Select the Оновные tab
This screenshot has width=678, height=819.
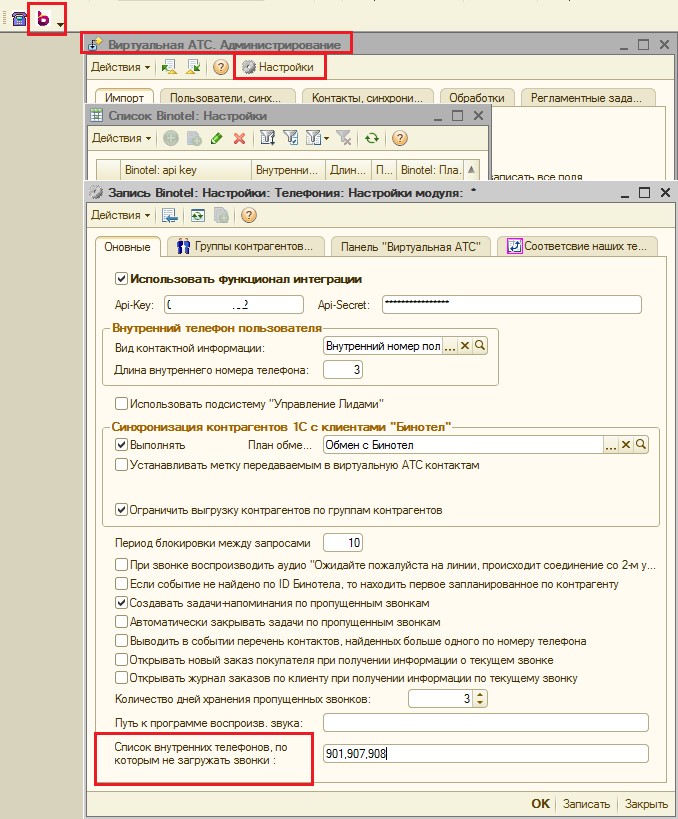point(127,247)
